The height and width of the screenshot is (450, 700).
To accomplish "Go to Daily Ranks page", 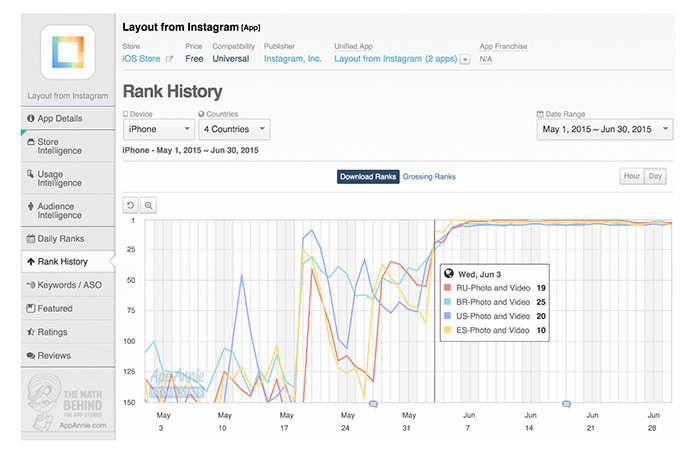I will click(68, 238).
